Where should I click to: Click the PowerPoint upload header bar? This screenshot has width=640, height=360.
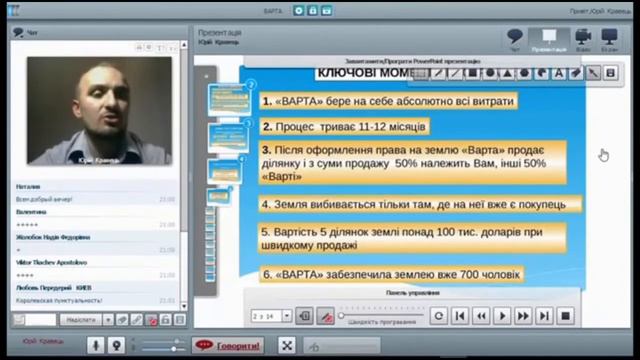[x=412, y=61]
